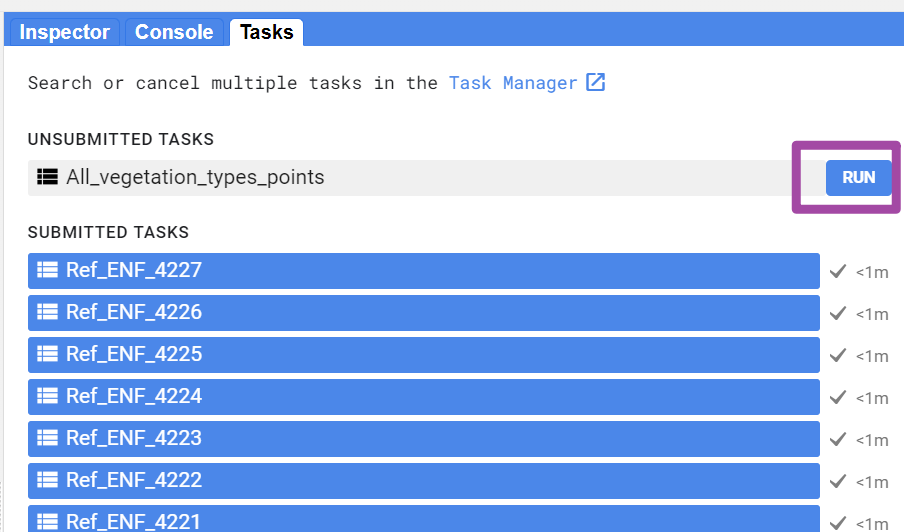Viewport: 904px width, 532px height.
Task: Click the Ref_ENF_4222 task bar
Action: (x=423, y=480)
